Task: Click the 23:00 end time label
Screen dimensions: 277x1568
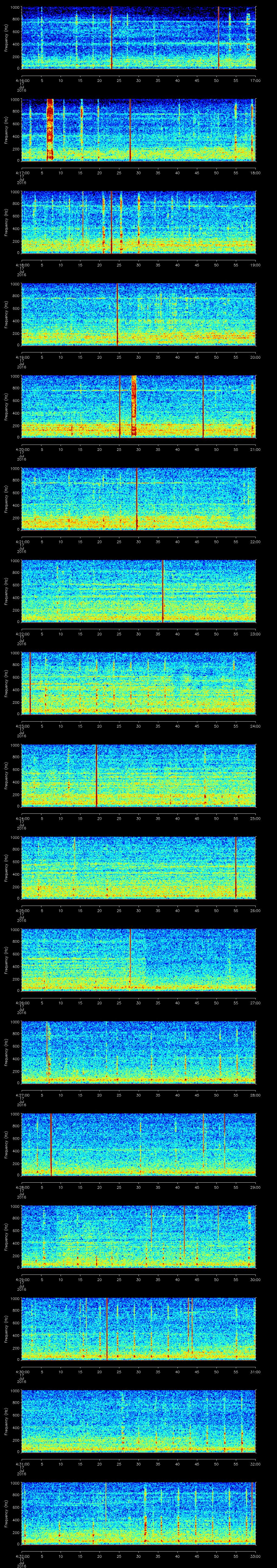Action: click(255, 634)
